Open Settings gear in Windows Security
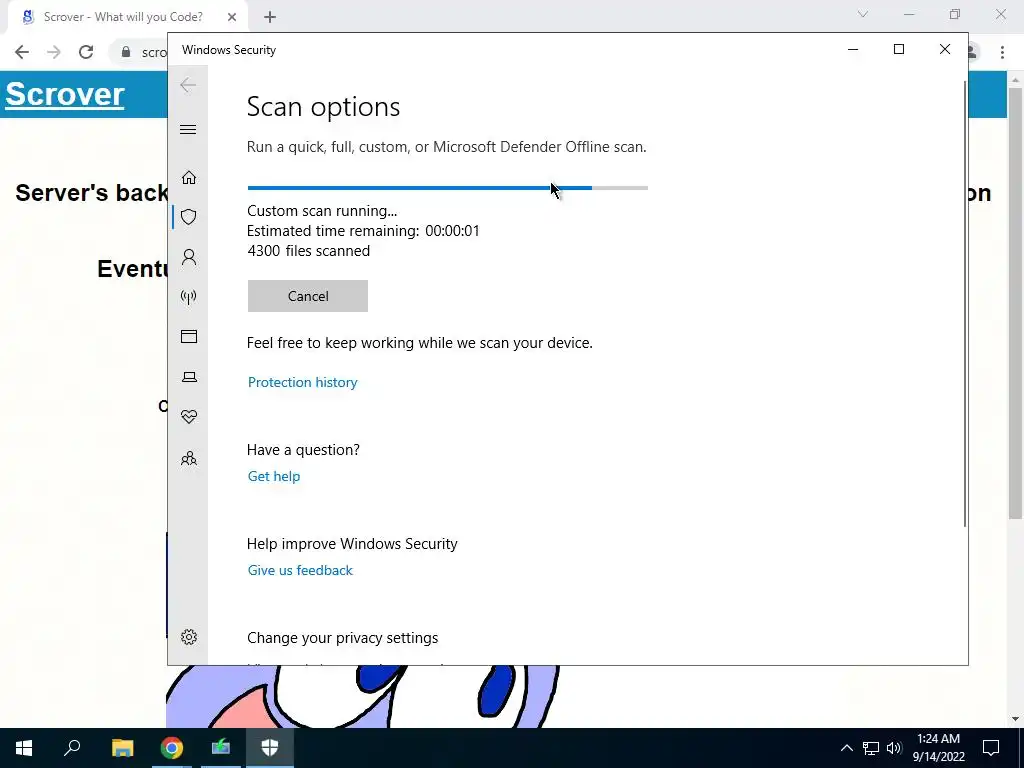This screenshot has height=768, width=1024. [189, 637]
